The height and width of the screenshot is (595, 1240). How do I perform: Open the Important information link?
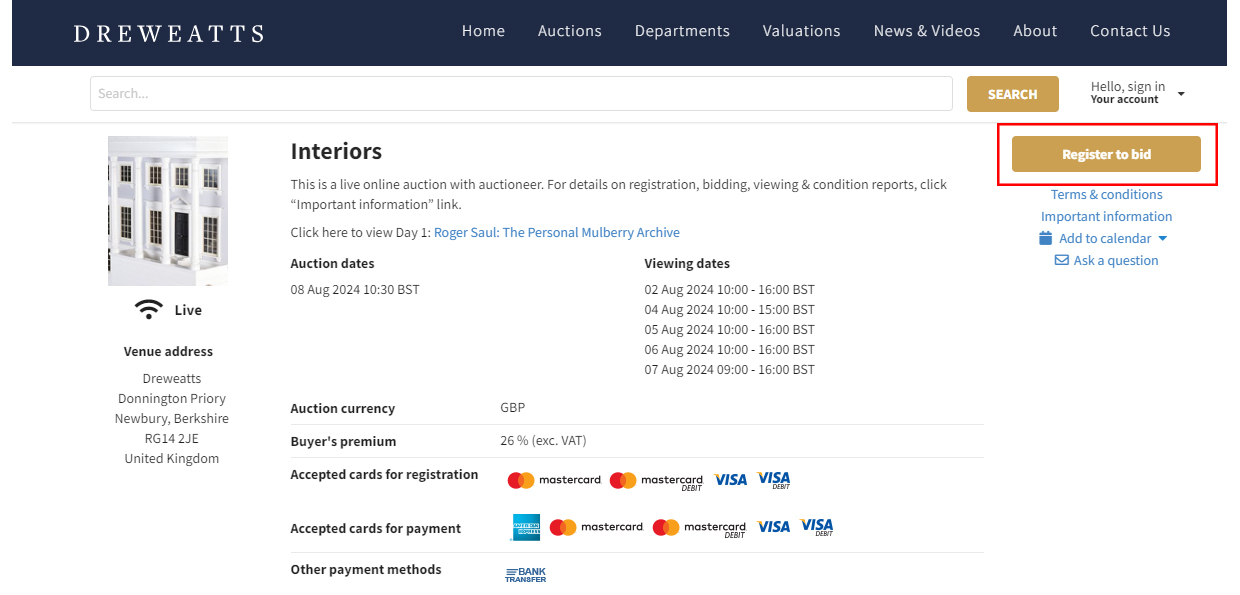[x=1106, y=216]
